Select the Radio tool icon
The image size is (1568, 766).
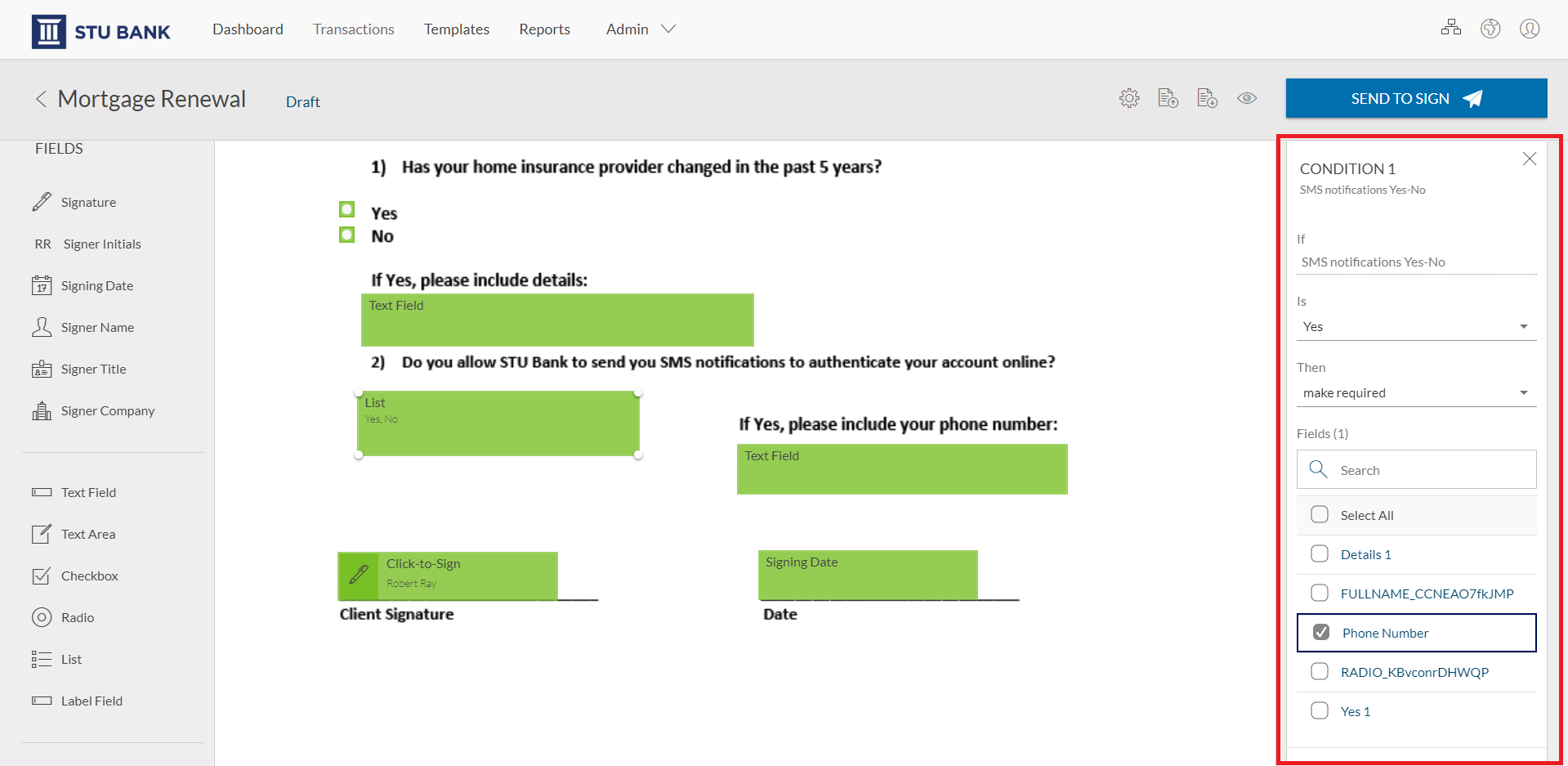point(42,617)
